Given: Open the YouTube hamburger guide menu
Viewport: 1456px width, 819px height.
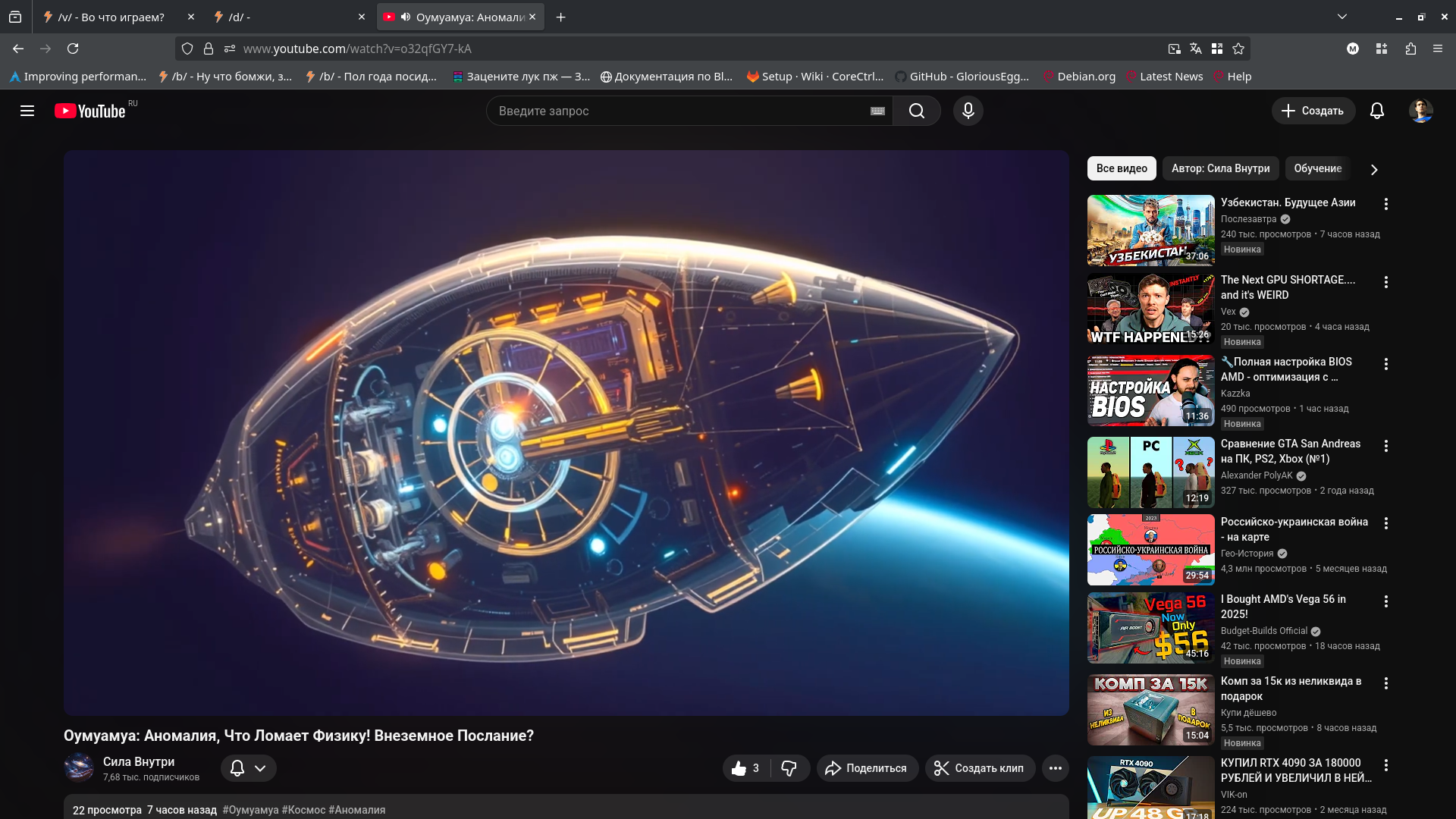Looking at the screenshot, I should pos(27,111).
